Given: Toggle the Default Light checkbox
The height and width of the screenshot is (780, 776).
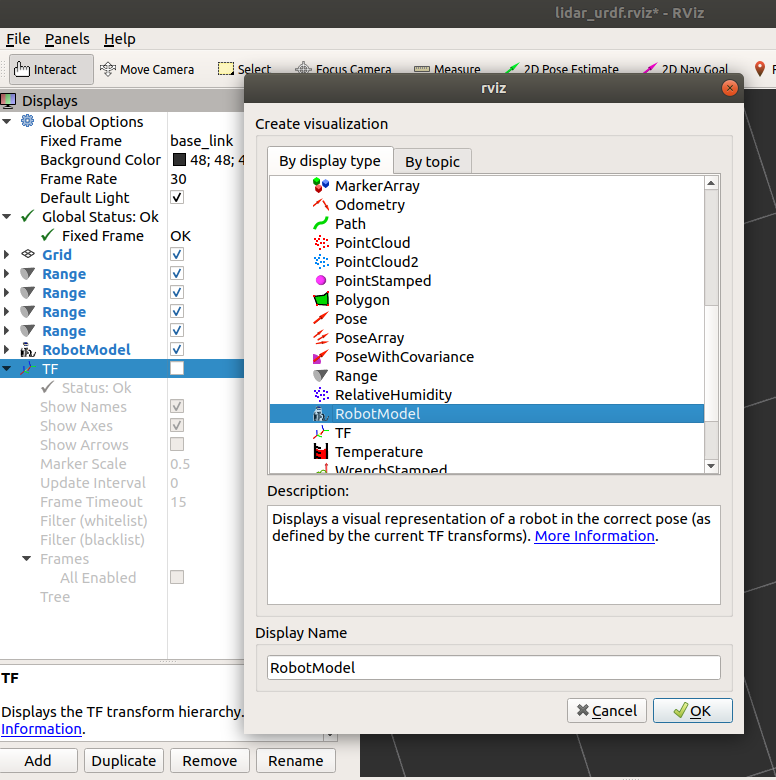Looking at the screenshot, I should point(177,197).
